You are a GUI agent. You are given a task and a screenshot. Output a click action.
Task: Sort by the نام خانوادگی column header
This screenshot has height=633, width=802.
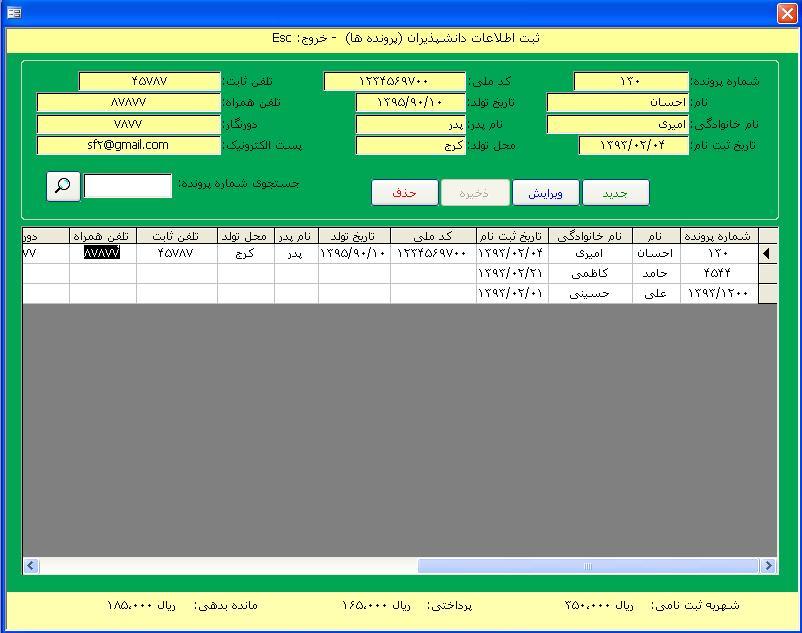(590, 236)
